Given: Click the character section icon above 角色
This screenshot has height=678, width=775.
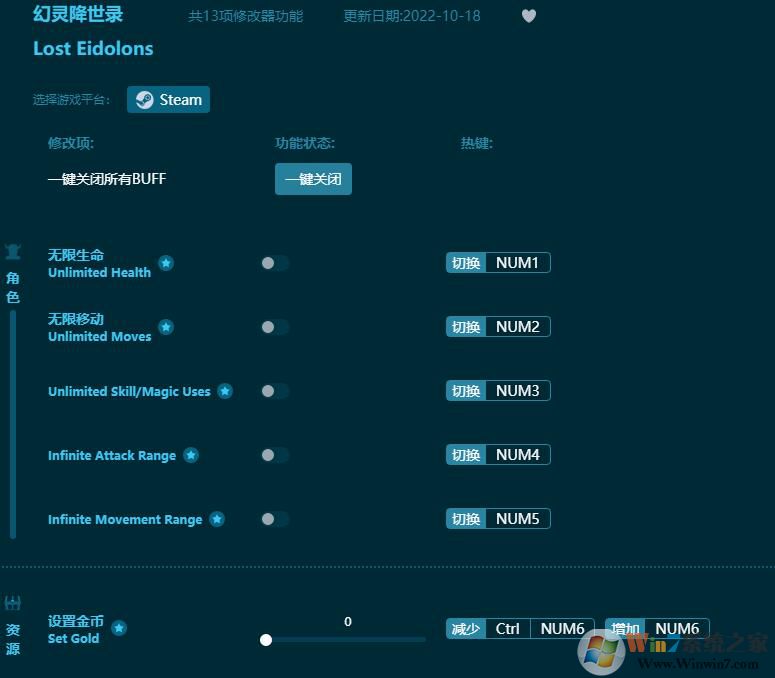Looking at the screenshot, I should pos(13,252).
